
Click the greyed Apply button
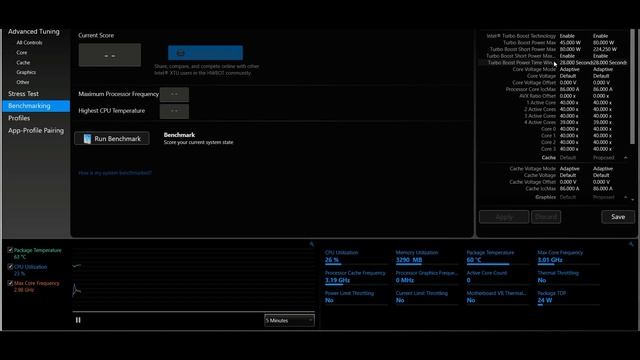click(x=504, y=217)
